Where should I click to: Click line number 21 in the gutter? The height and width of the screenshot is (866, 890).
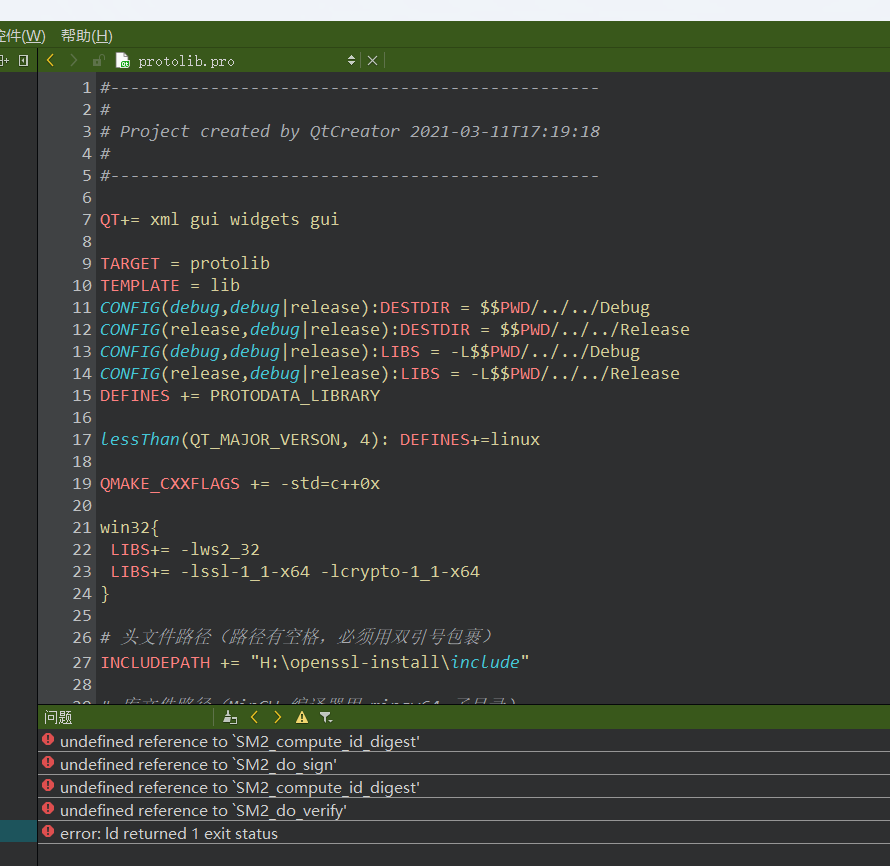point(82,528)
